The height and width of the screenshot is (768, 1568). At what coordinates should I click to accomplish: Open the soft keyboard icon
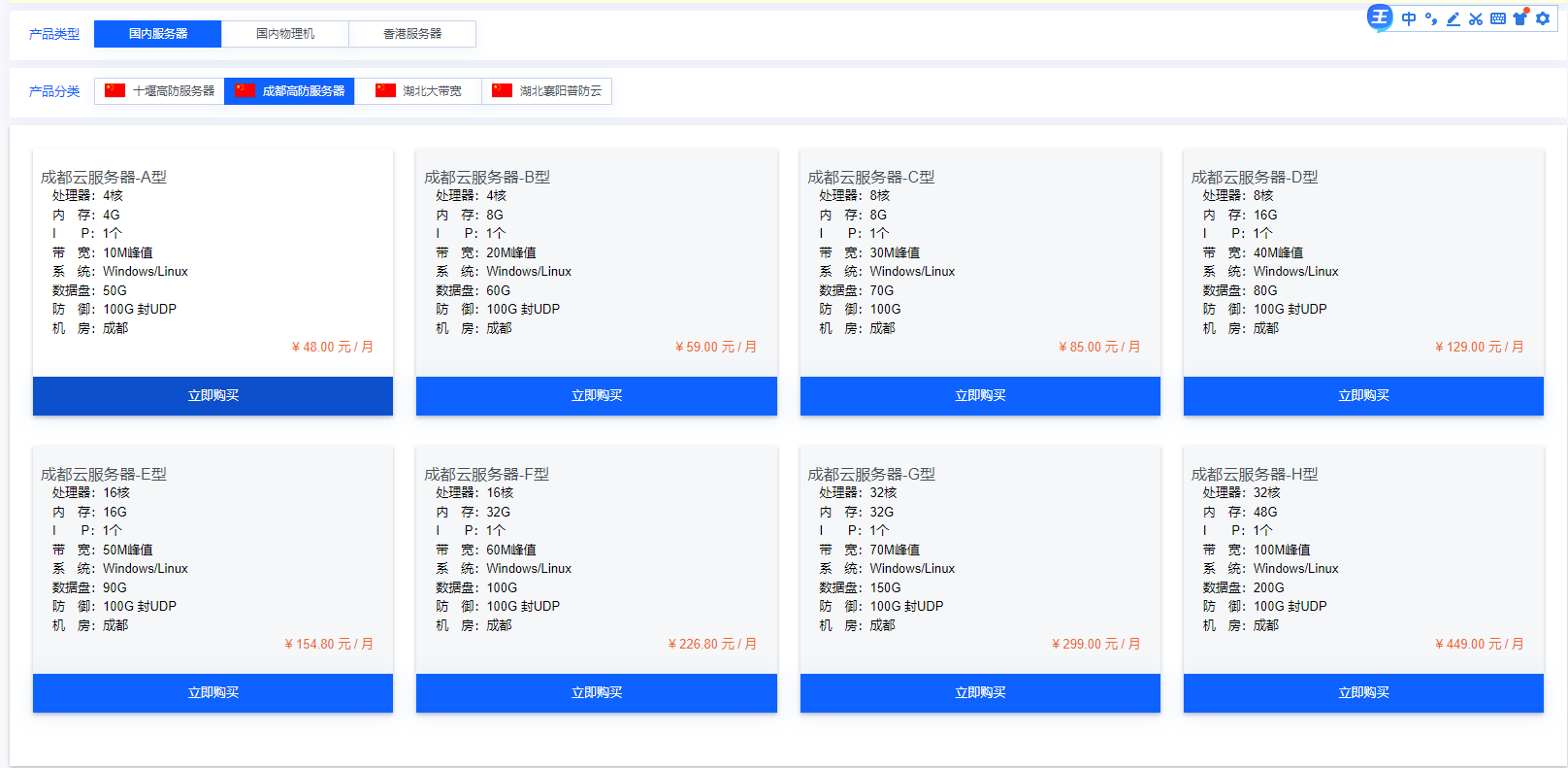click(1498, 18)
